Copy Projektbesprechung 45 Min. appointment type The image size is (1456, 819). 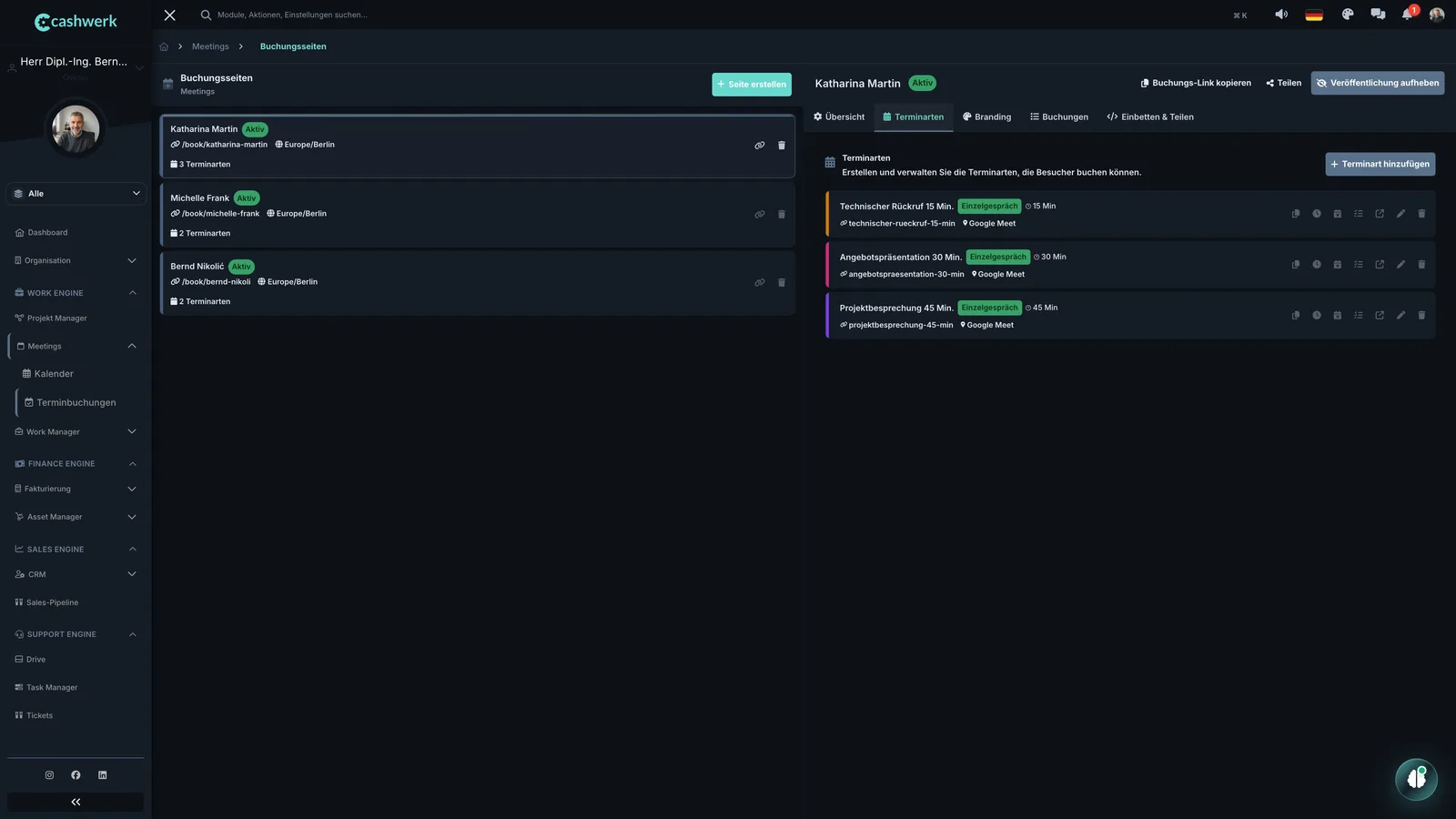(x=1296, y=316)
